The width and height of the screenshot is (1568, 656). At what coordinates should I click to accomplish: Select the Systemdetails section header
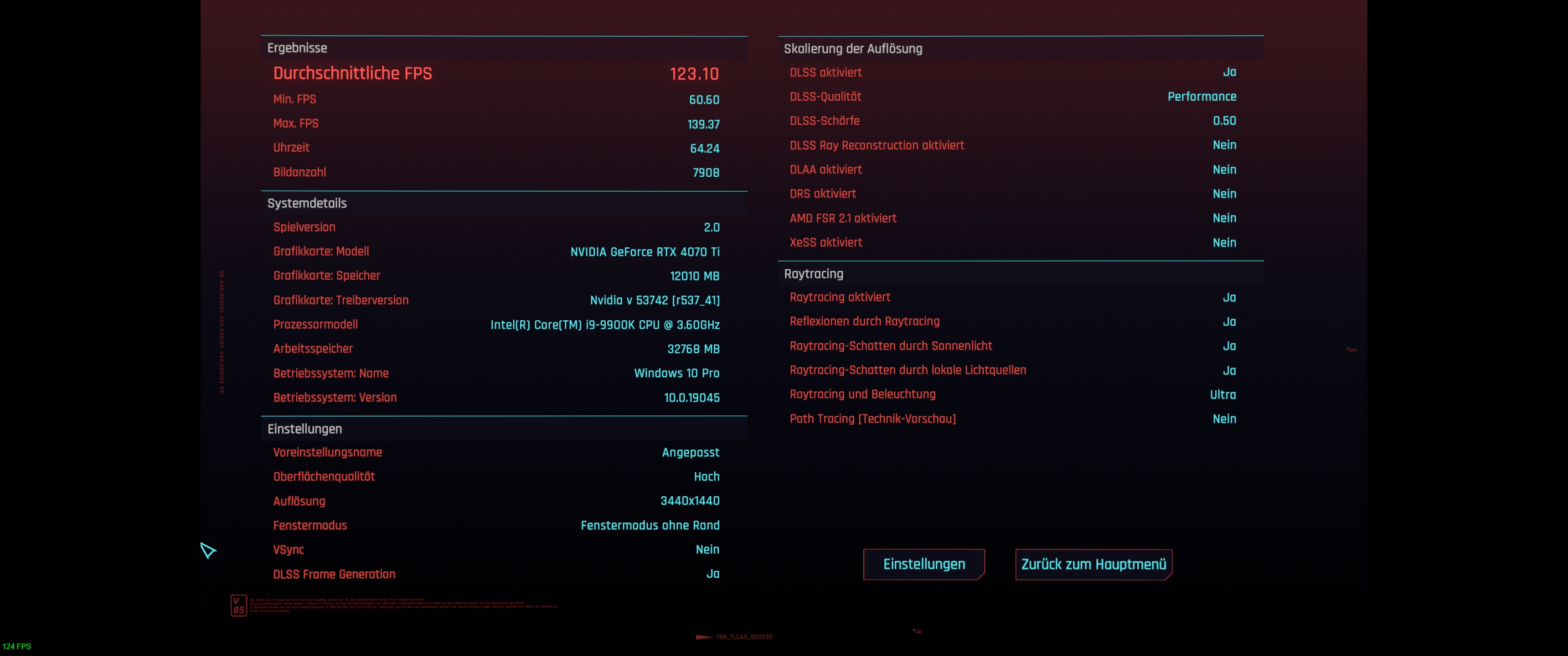(307, 203)
